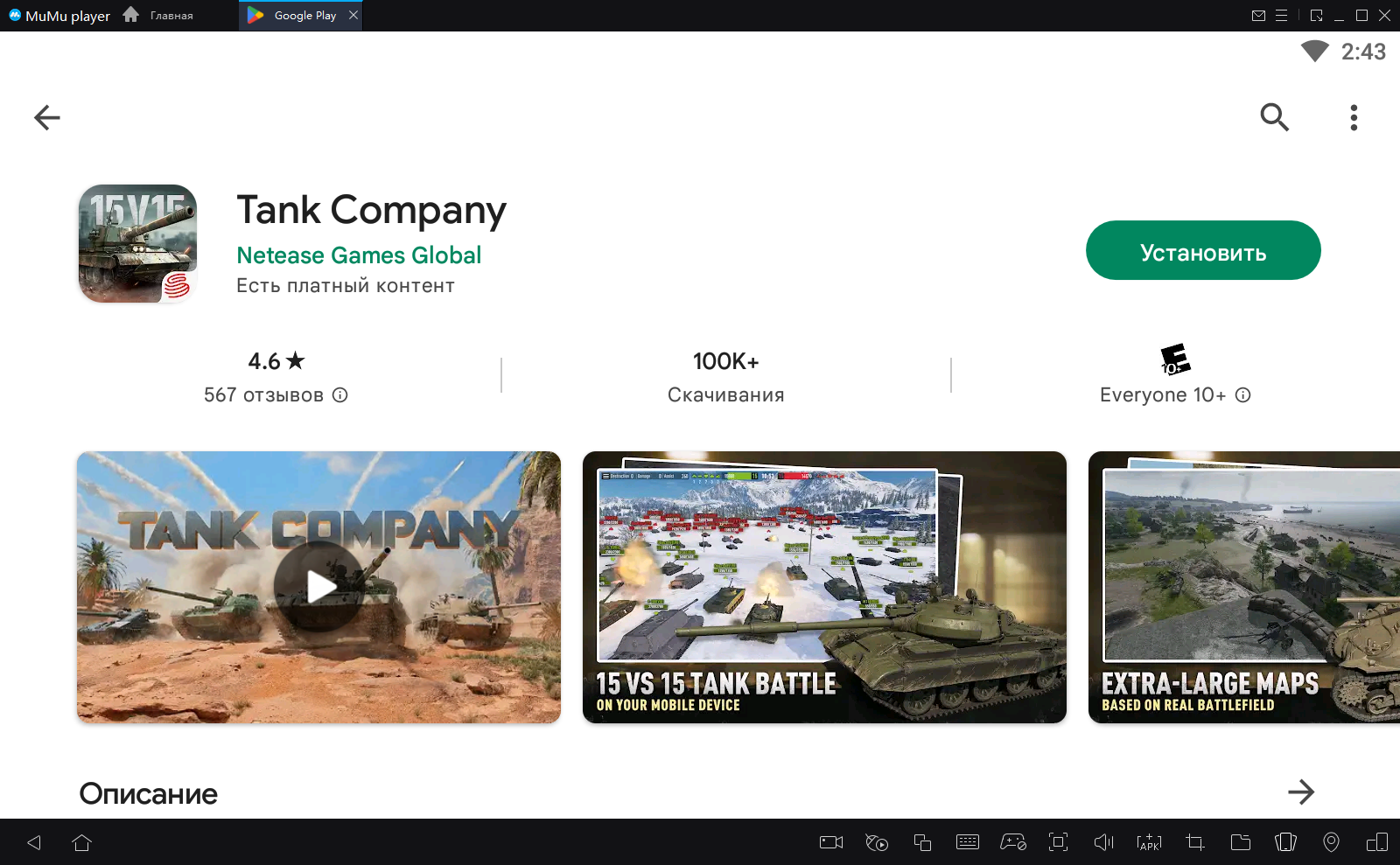Open the three-dot more options menu
The image size is (1400, 865).
pos(1354,117)
